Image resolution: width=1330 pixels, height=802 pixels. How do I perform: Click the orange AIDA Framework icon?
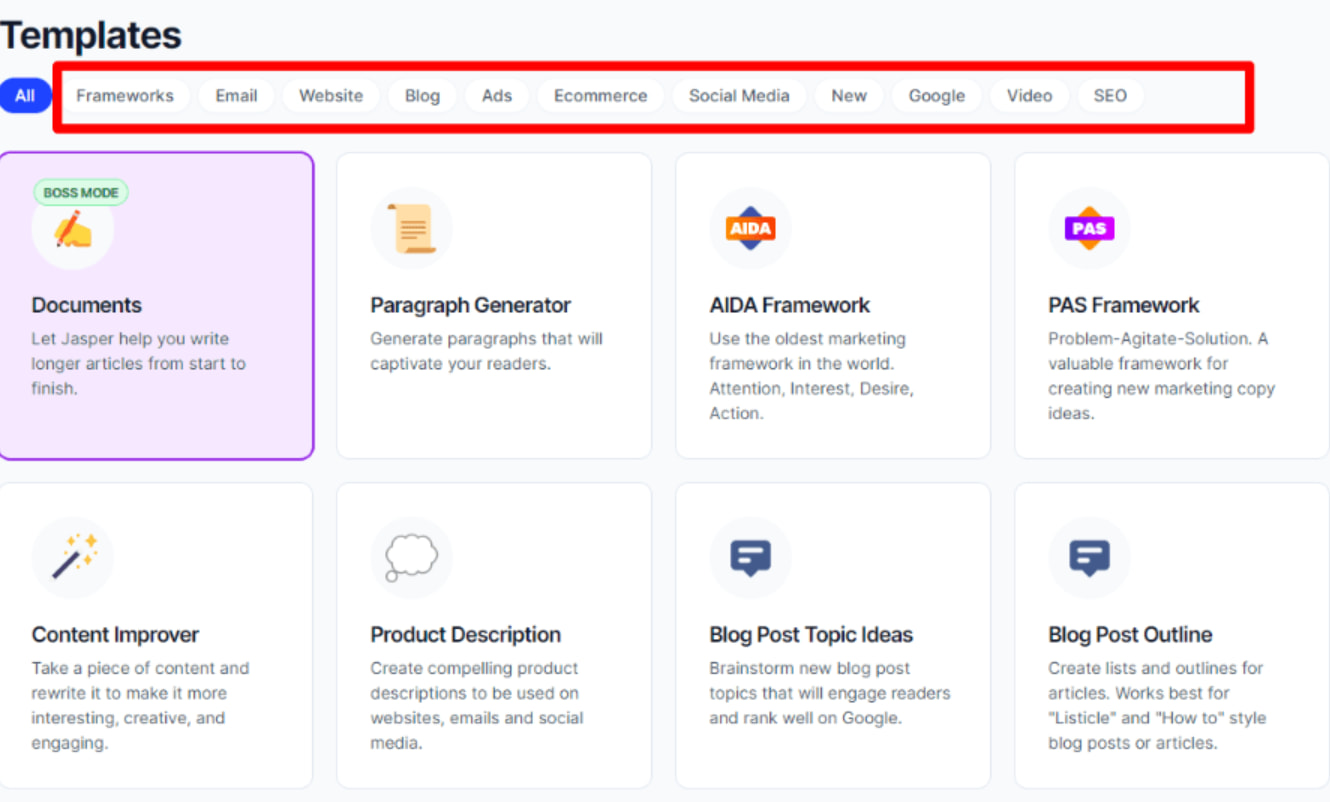(750, 228)
